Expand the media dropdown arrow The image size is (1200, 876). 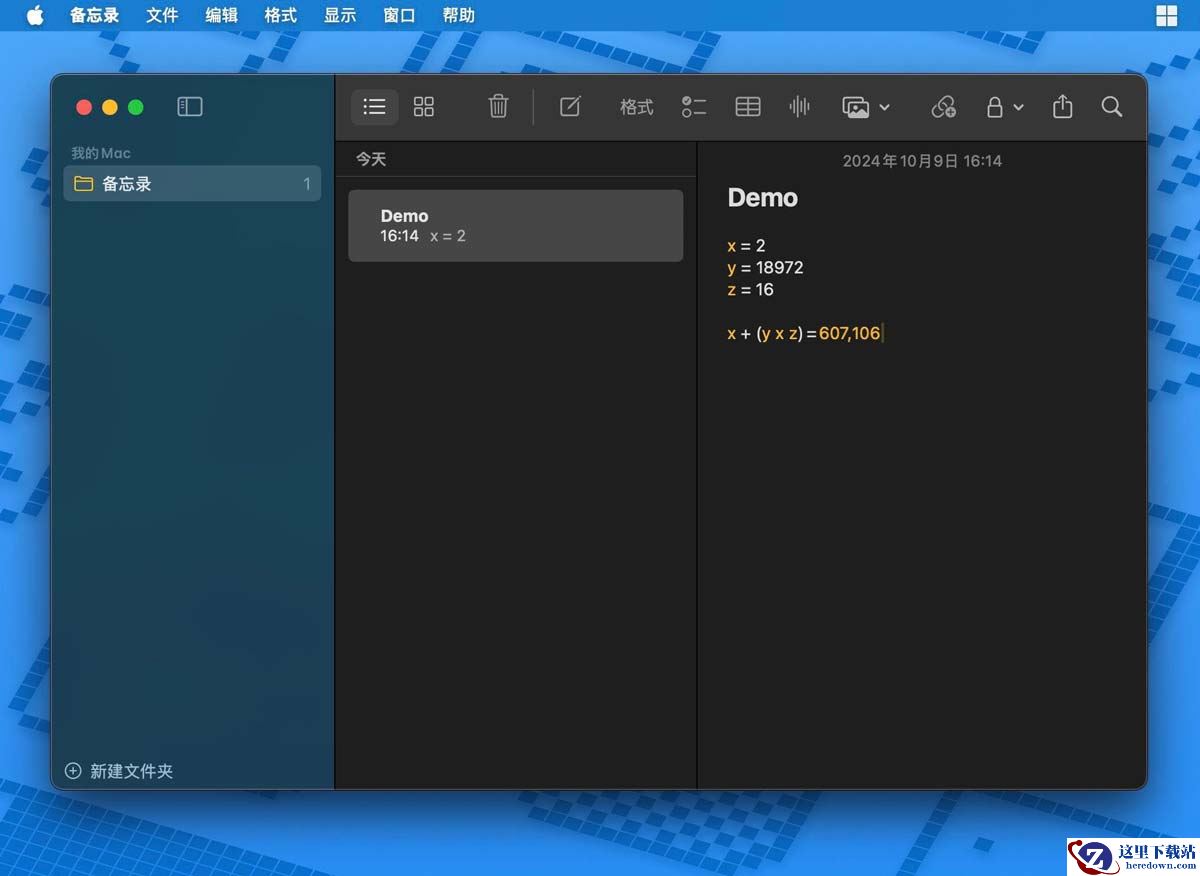[884, 107]
